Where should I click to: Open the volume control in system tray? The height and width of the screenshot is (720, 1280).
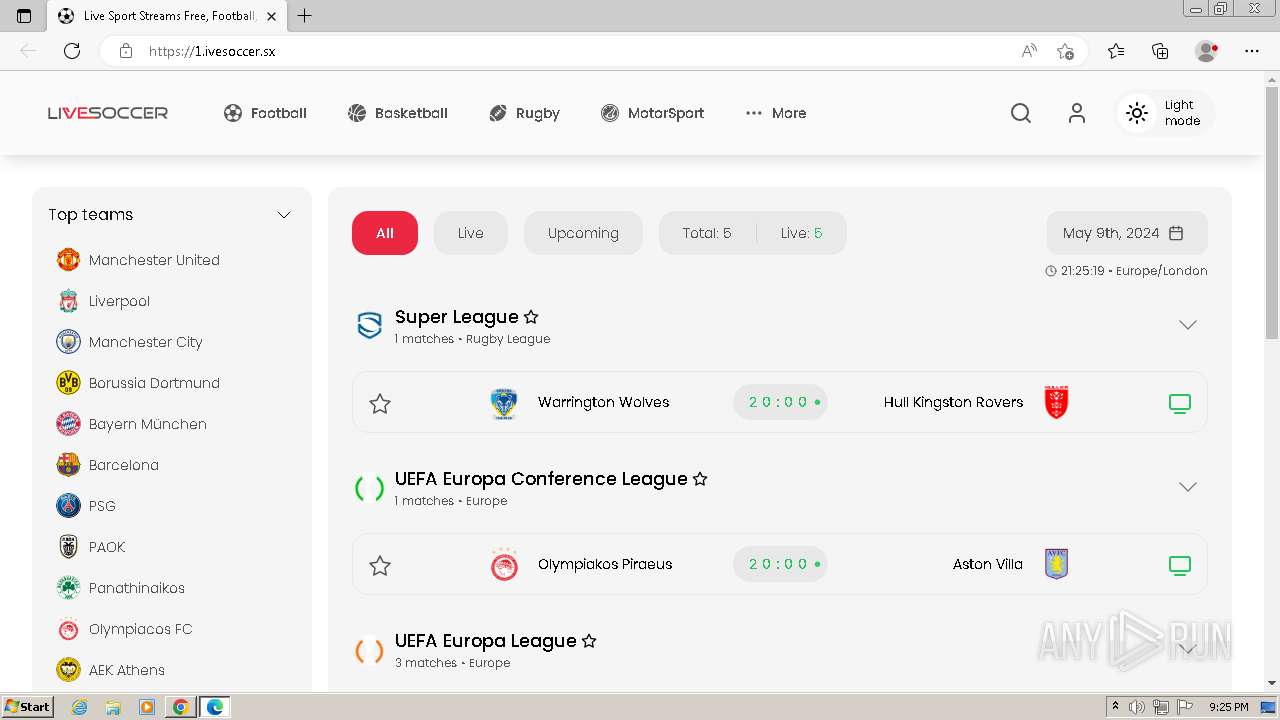pos(1137,707)
